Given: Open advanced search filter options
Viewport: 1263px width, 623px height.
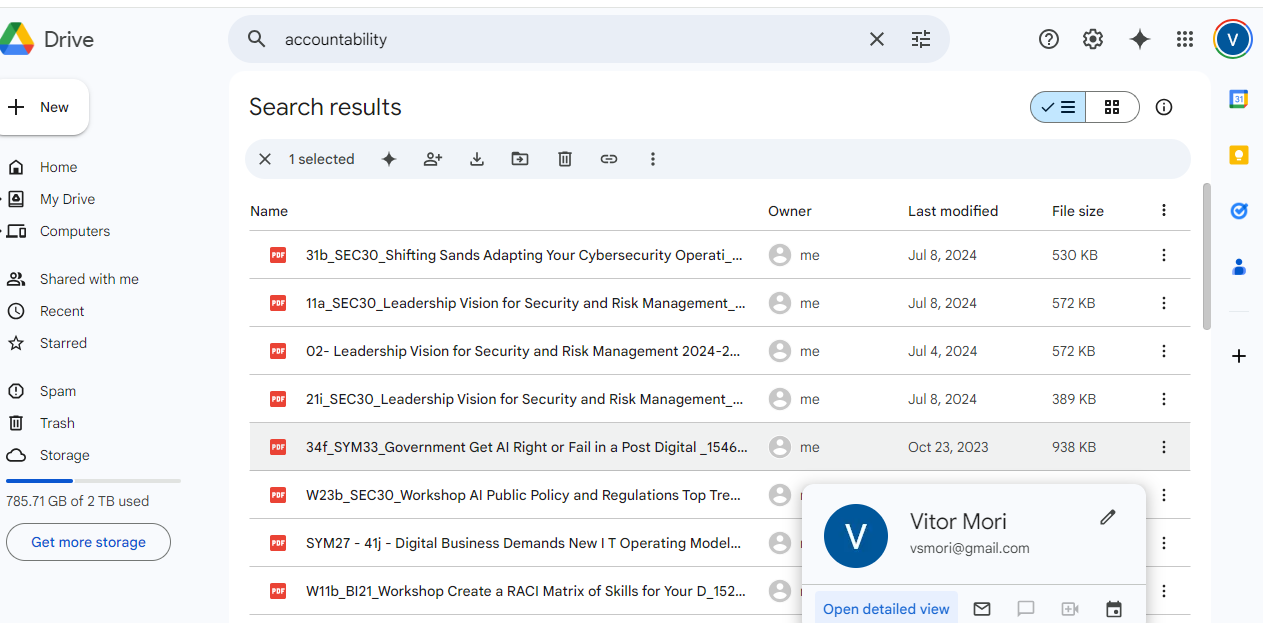Looking at the screenshot, I should click(921, 39).
